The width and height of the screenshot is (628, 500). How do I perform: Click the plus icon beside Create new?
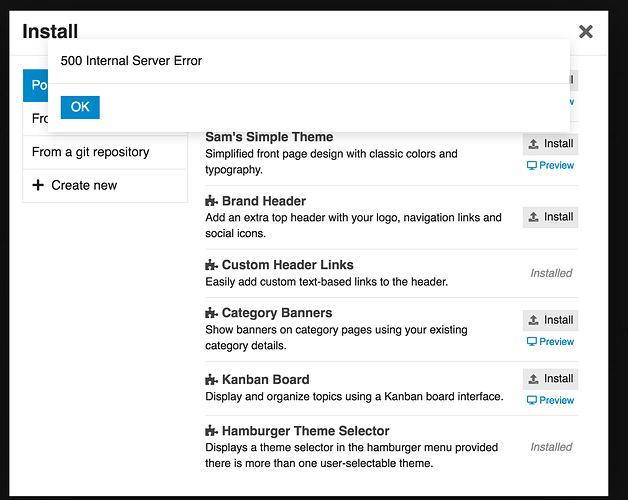[x=38, y=185]
